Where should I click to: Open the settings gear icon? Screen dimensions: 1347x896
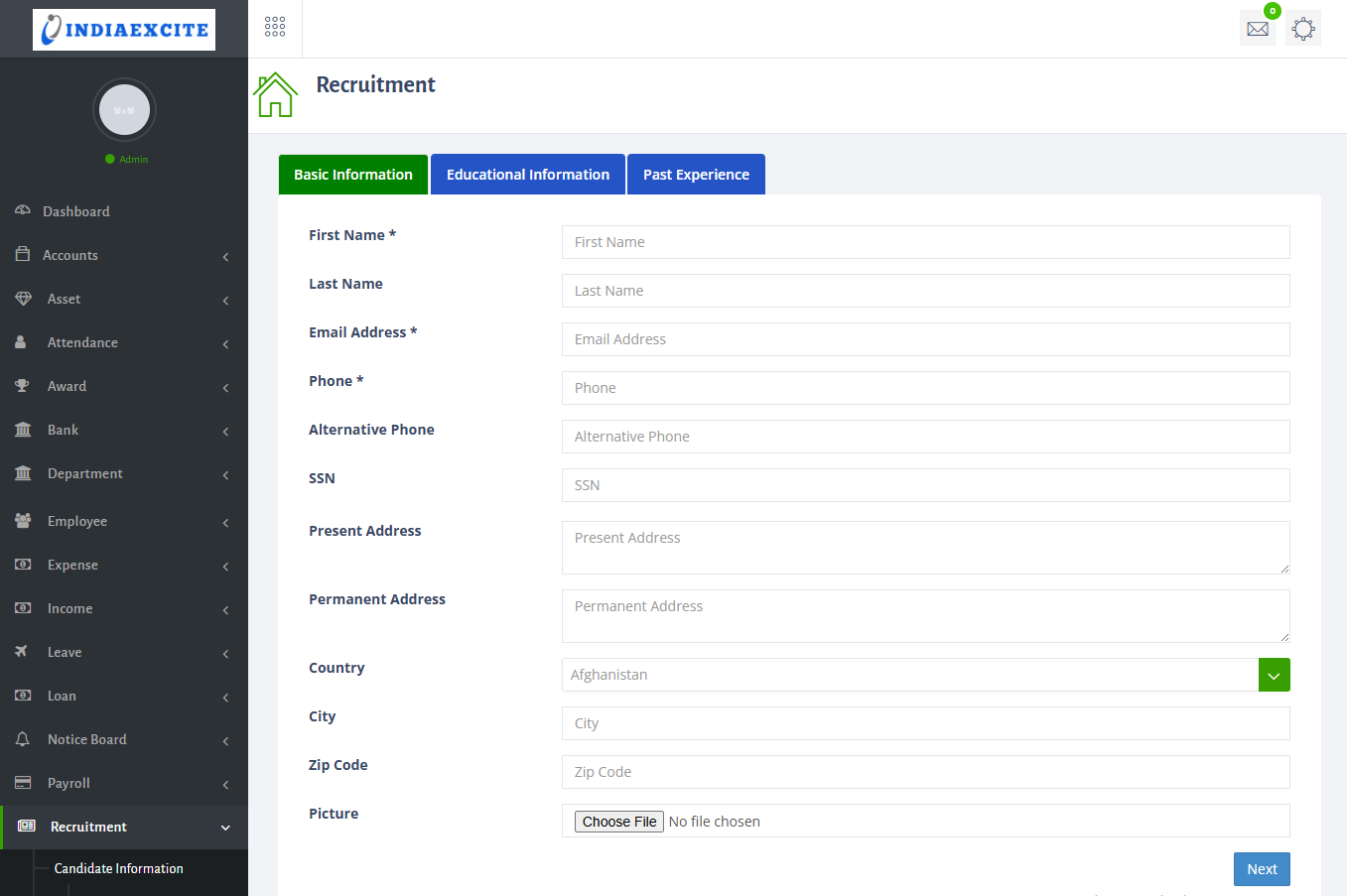(1303, 29)
